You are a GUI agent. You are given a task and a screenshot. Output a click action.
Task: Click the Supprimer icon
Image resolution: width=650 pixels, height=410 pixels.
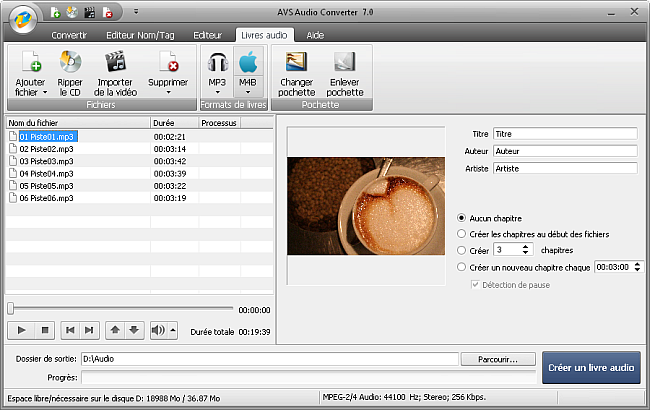point(168,61)
